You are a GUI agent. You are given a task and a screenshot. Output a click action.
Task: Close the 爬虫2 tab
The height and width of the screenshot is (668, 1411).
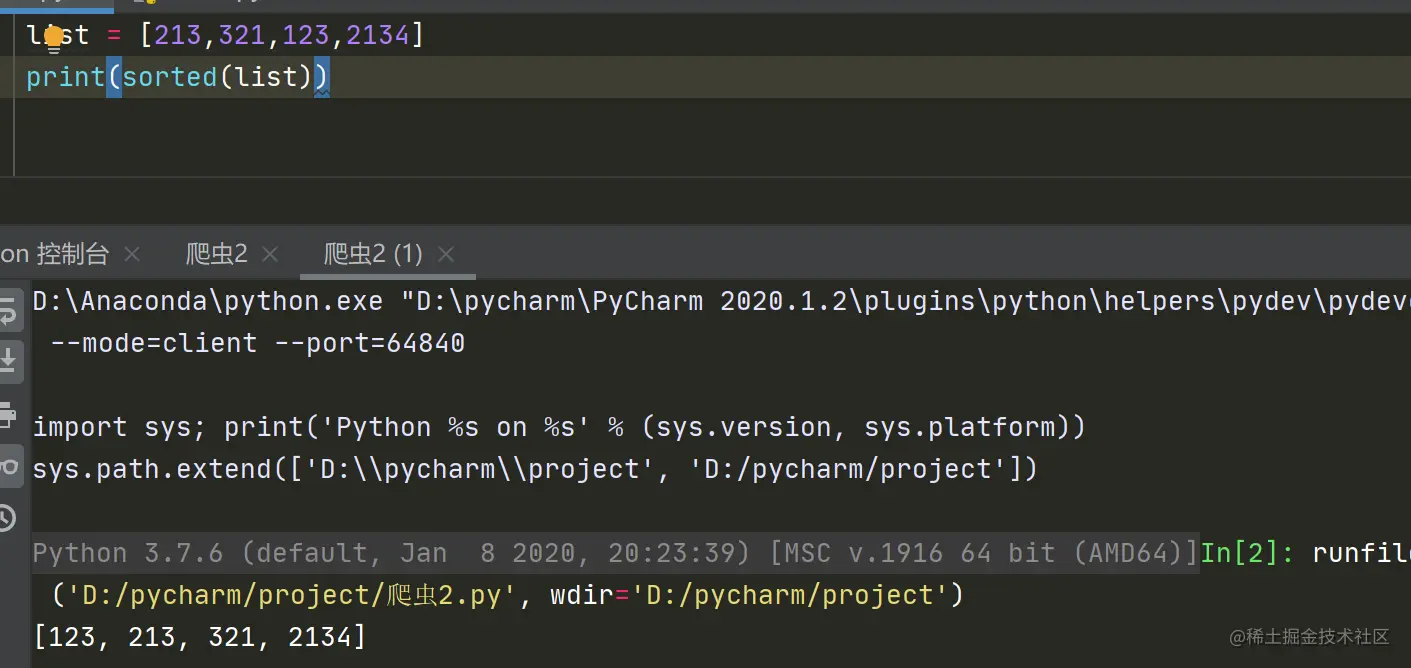269,254
